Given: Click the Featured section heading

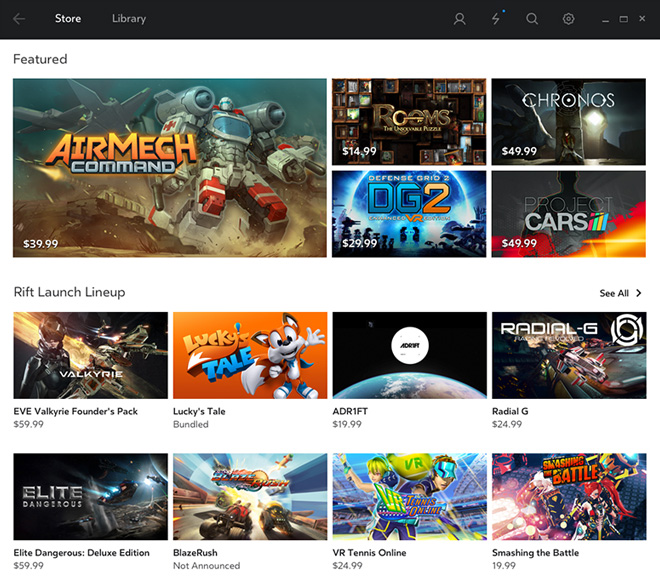Looking at the screenshot, I should (x=40, y=59).
